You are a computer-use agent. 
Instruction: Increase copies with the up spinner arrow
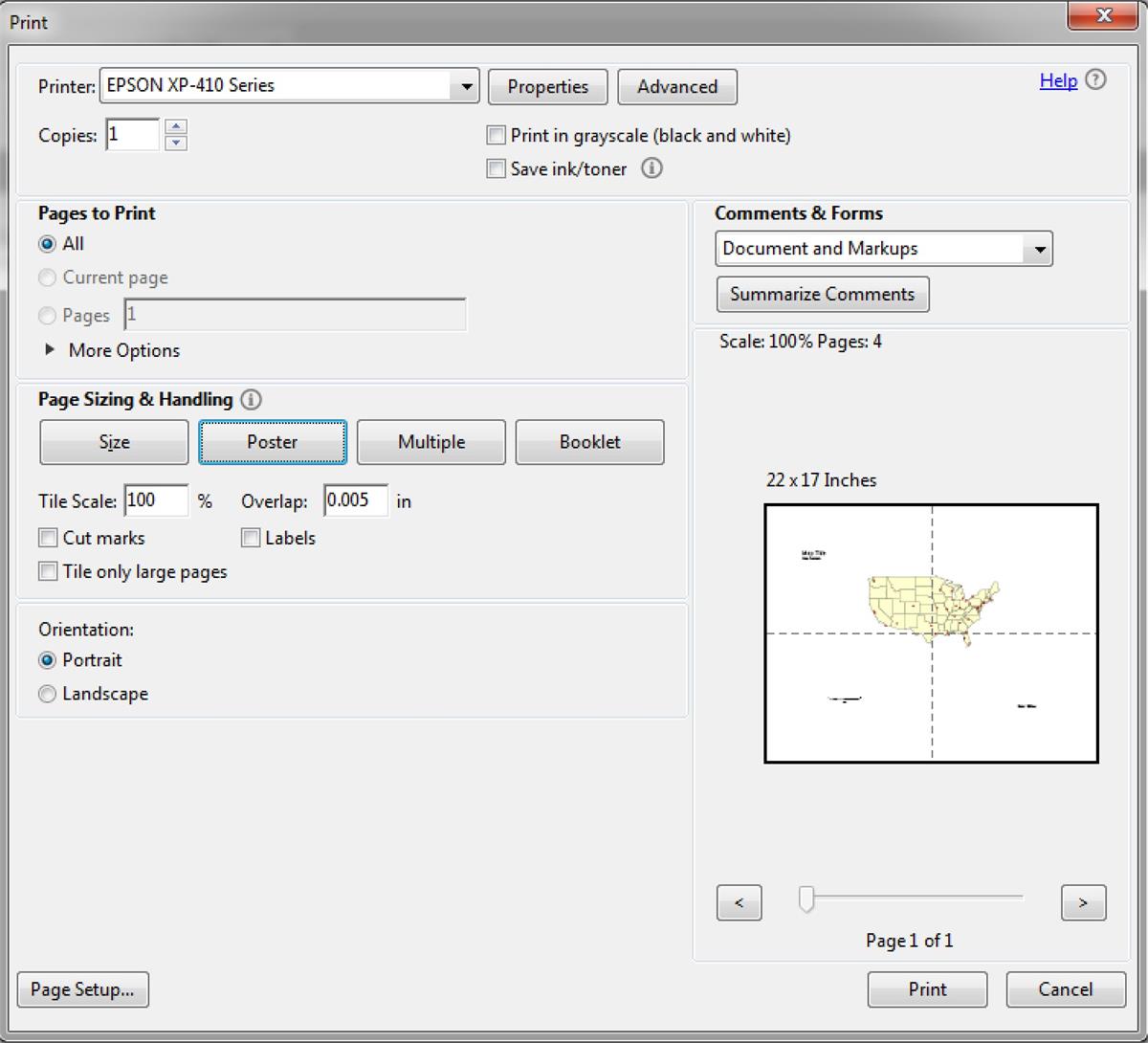pos(176,127)
